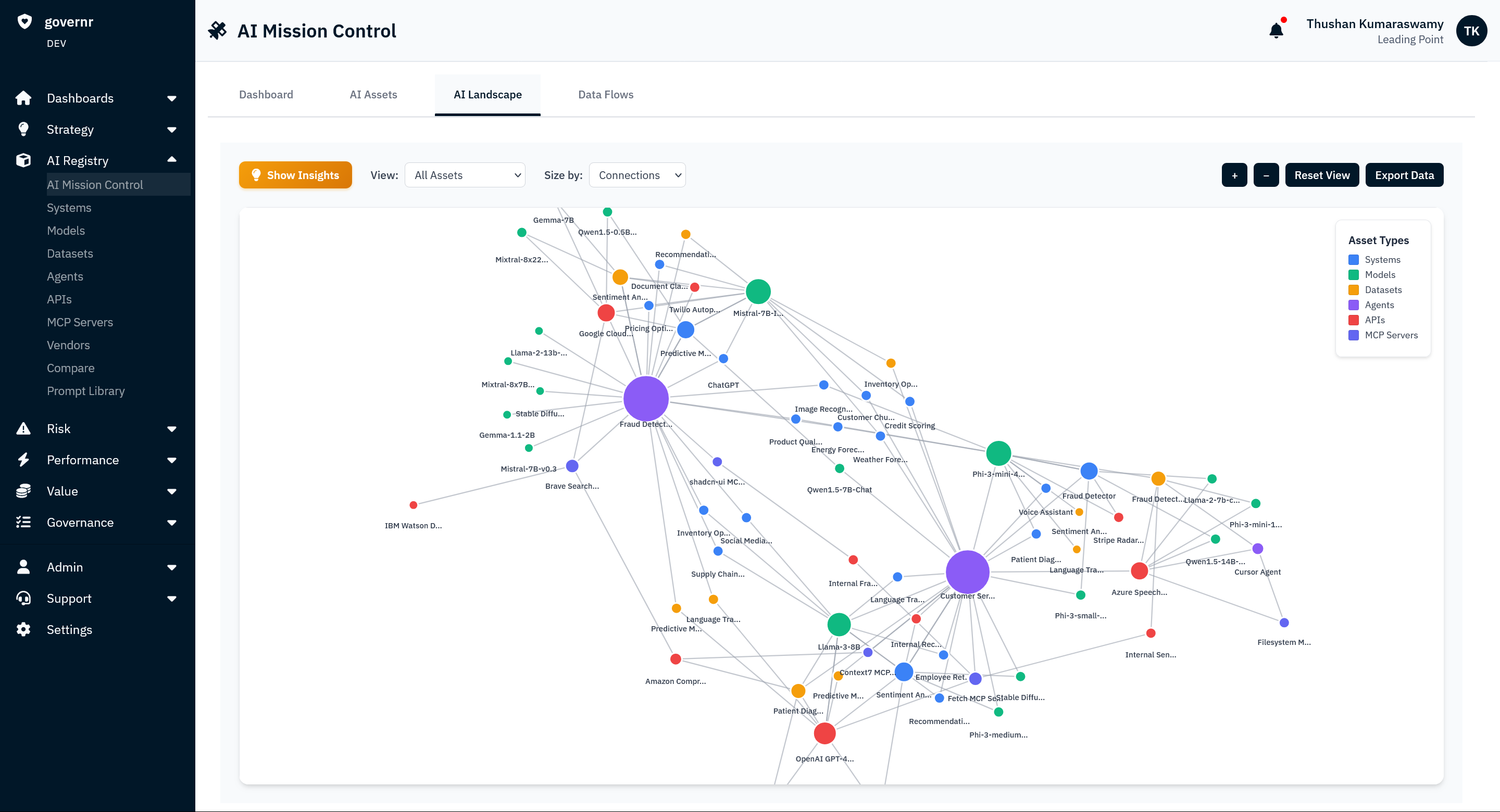Image resolution: width=1500 pixels, height=812 pixels.
Task: Click the TK user avatar
Action: (1471, 30)
